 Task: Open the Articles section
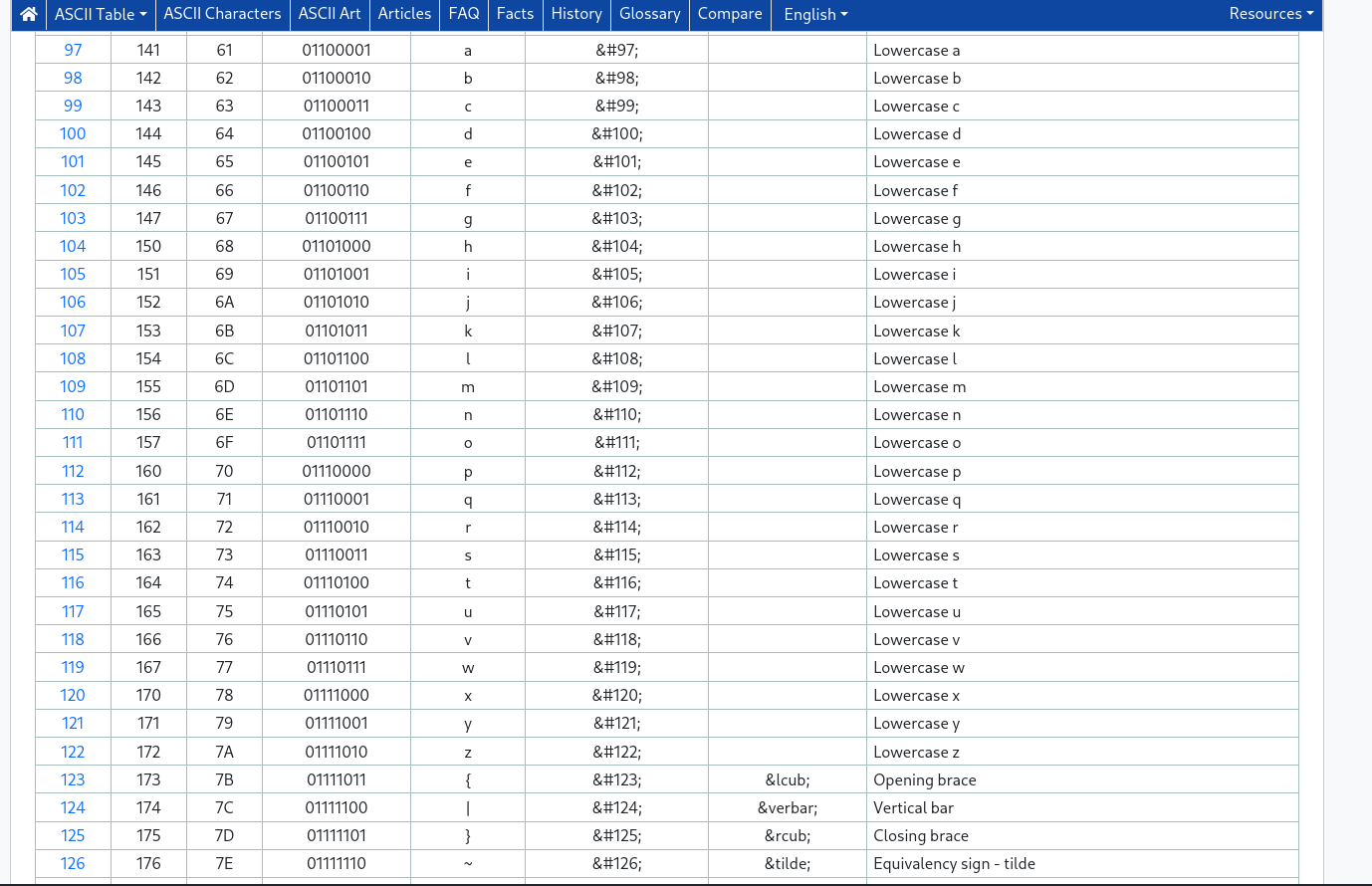(404, 14)
